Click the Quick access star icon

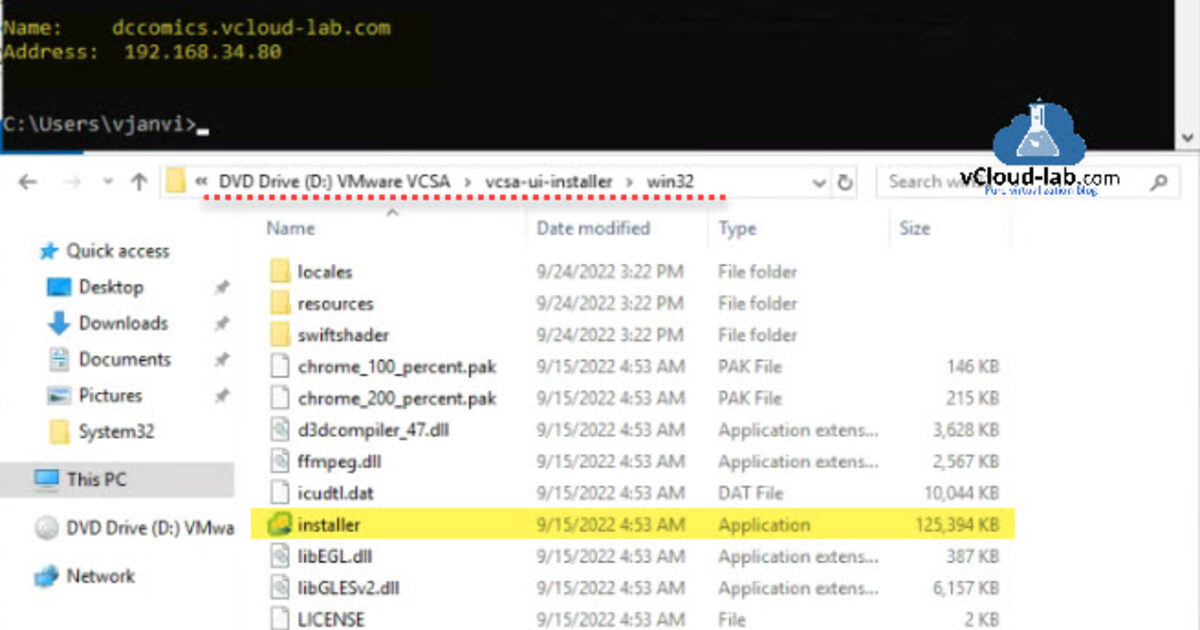47,250
